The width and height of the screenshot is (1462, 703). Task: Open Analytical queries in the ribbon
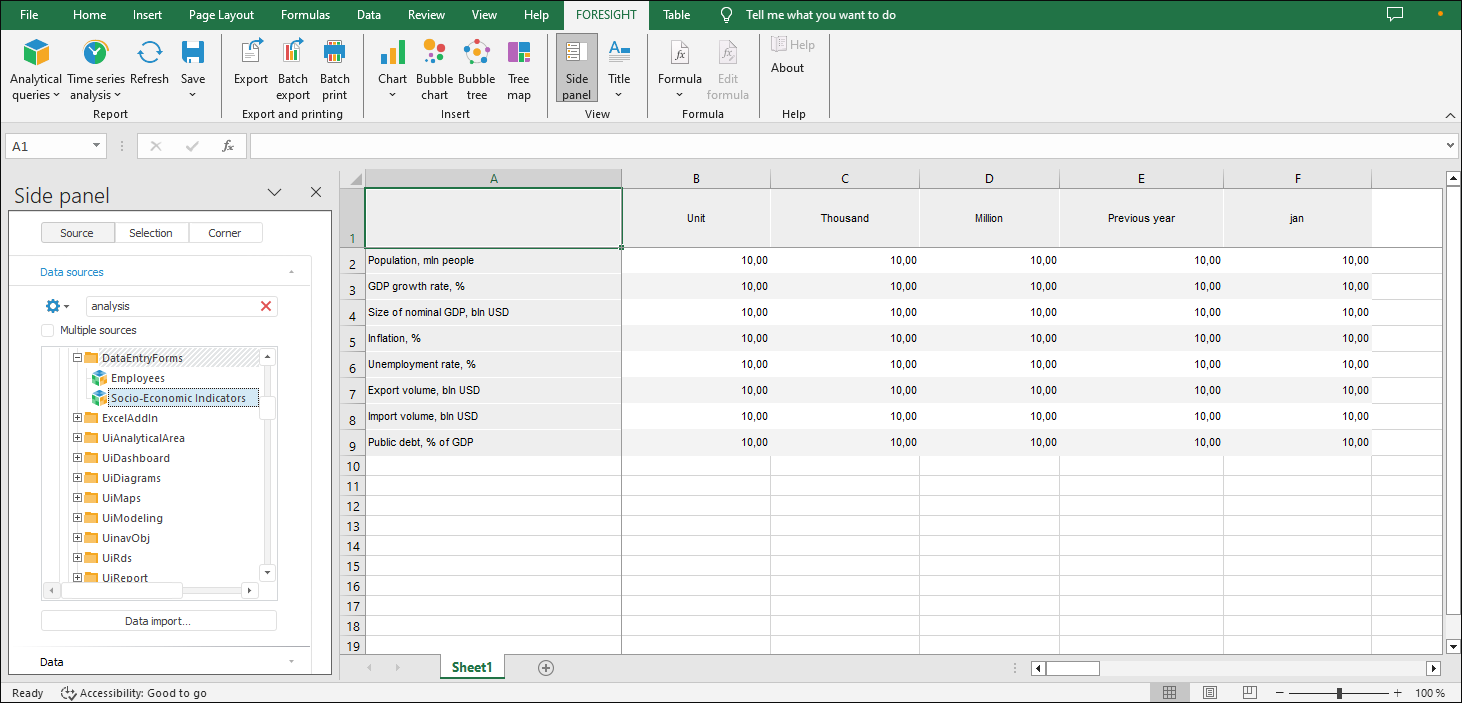(36, 70)
